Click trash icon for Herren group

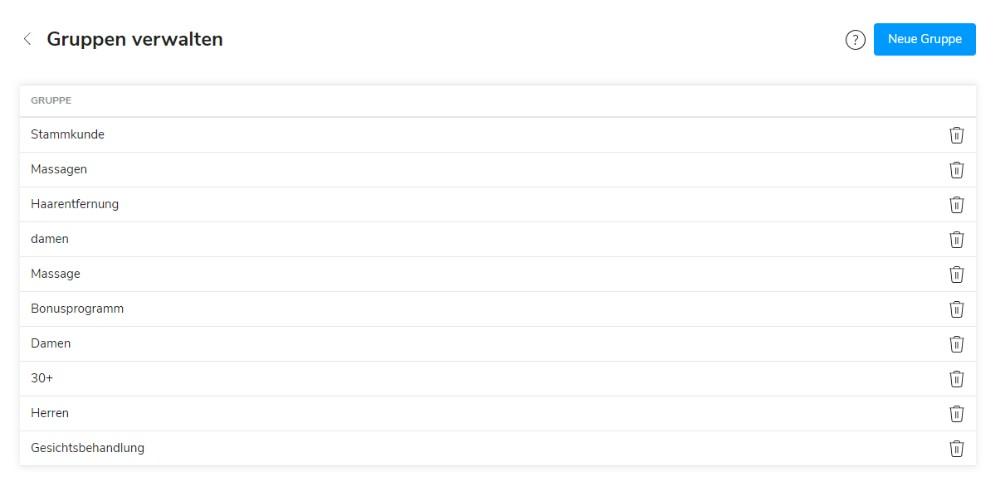pyautogui.click(x=956, y=413)
